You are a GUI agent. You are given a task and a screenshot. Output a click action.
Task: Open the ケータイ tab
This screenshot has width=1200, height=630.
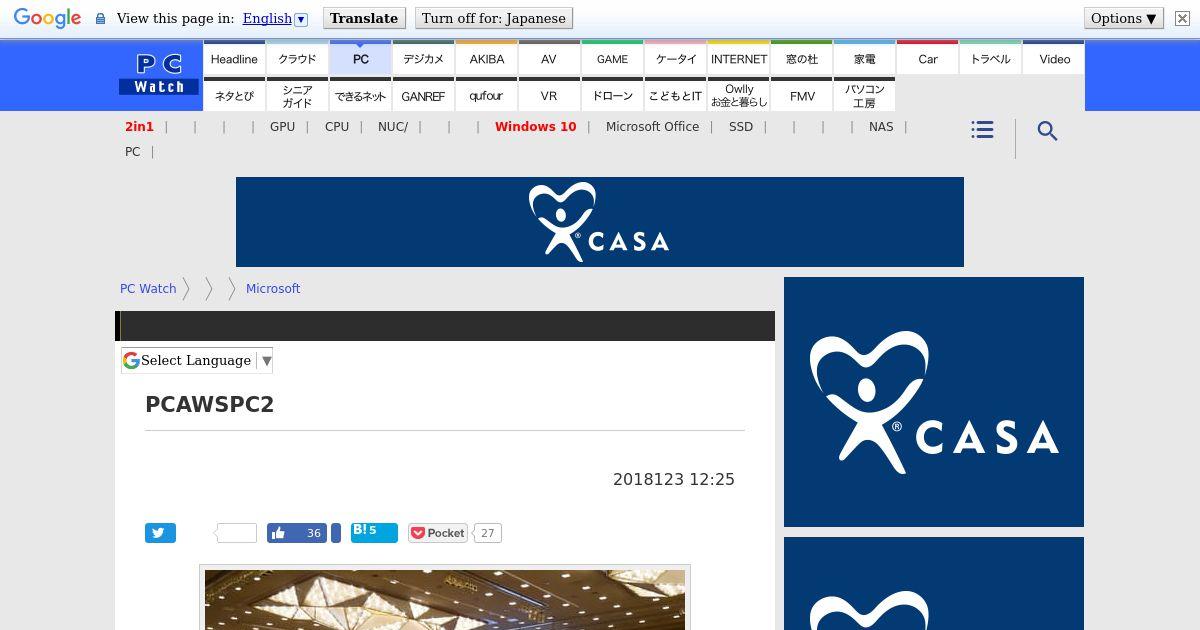(675, 59)
